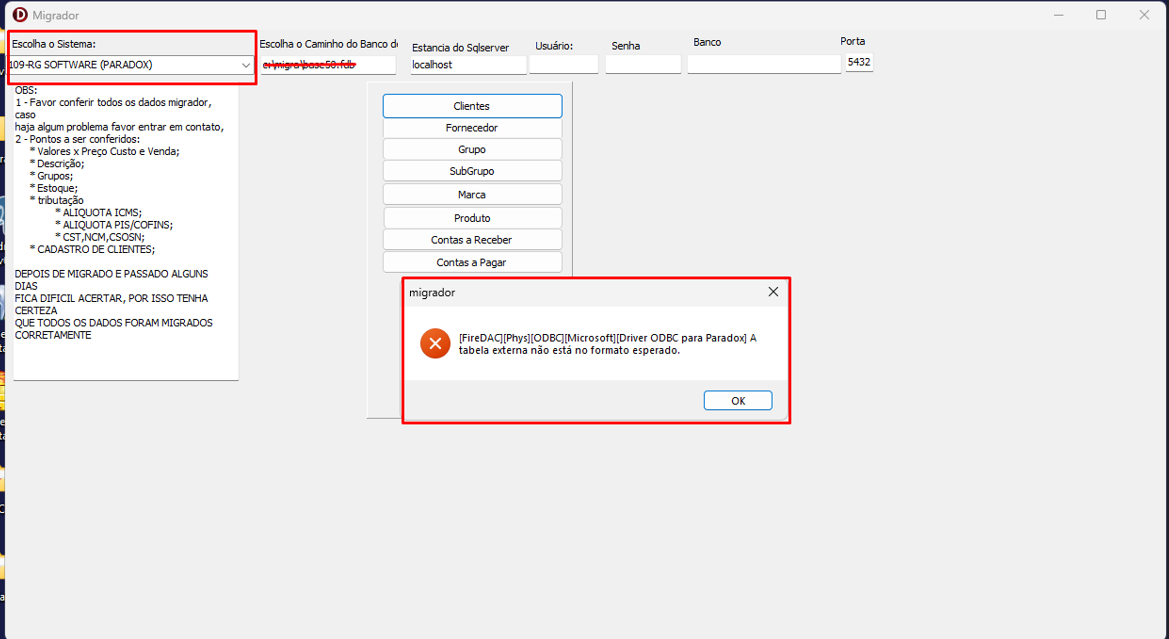Click the Contas a Pagar button

click(472, 262)
